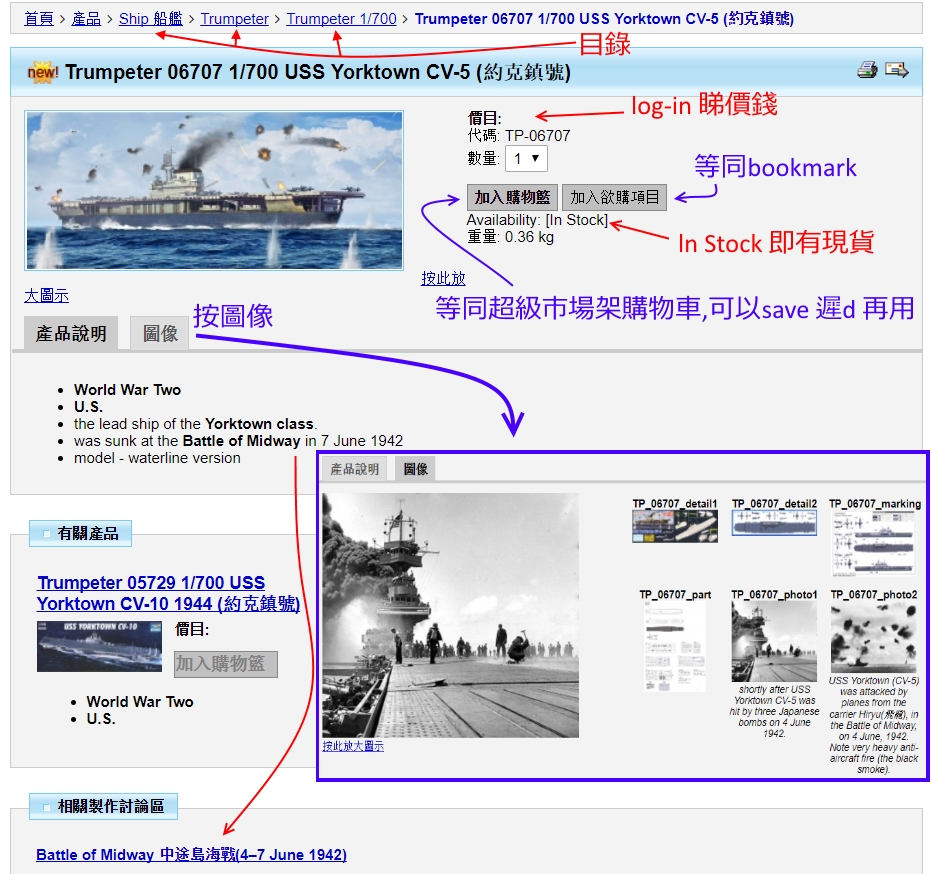This screenshot has height=874, width=931.
Task: Switch to the 圖像 tab
Action: 160,333
